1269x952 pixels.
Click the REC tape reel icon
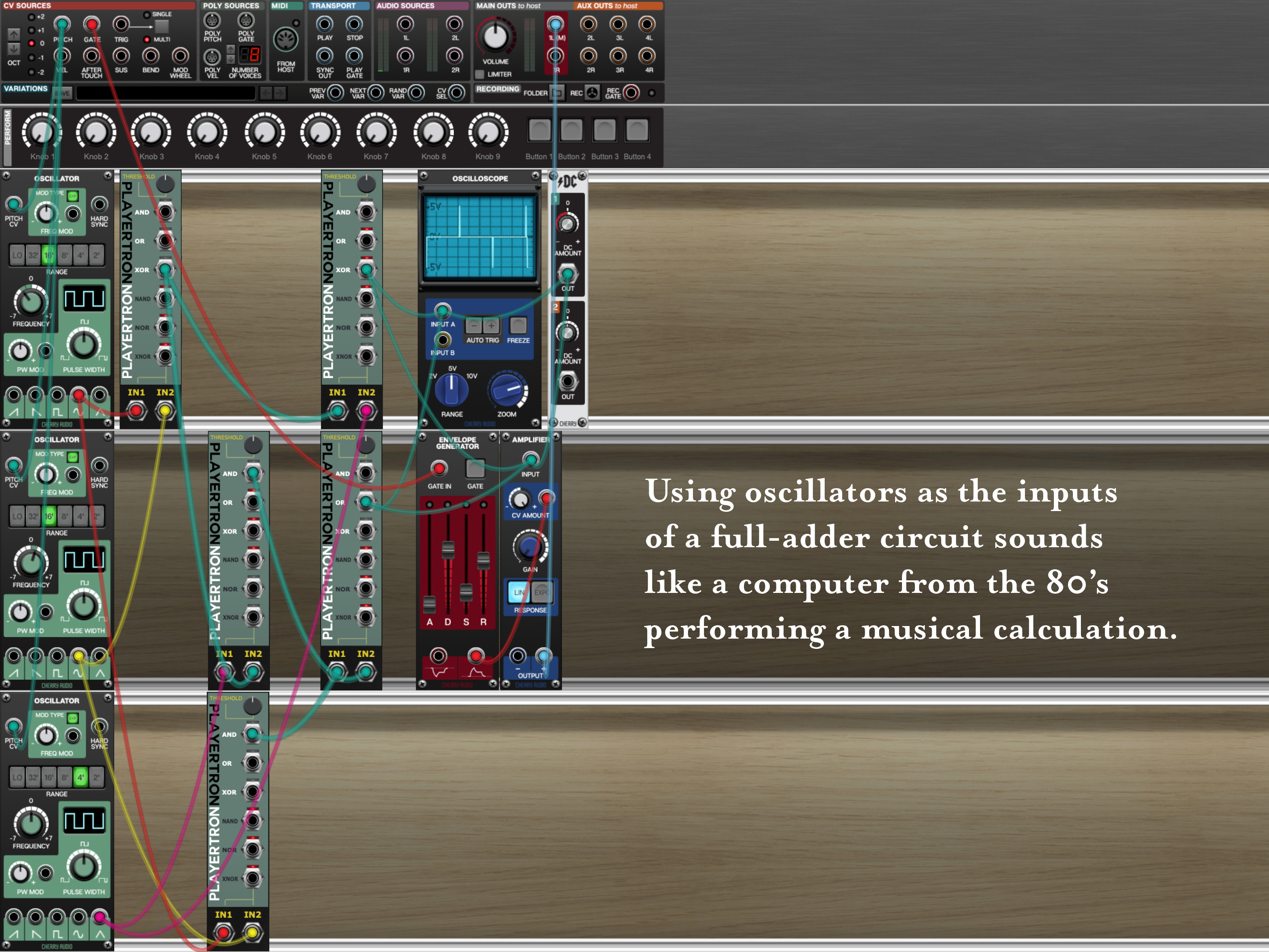click(x=593, y=93)
